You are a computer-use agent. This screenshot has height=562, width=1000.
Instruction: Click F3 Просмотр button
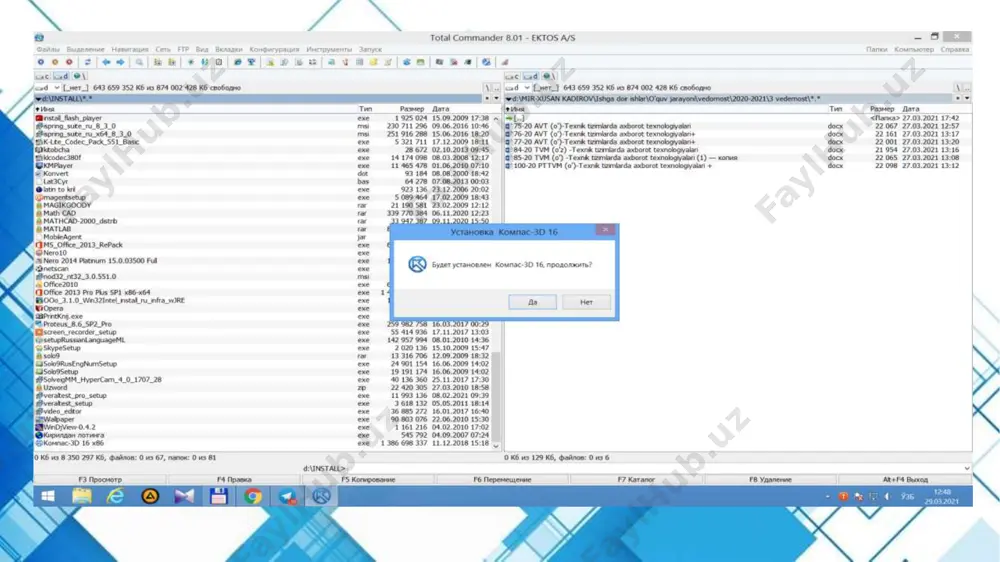pos(100,479)
